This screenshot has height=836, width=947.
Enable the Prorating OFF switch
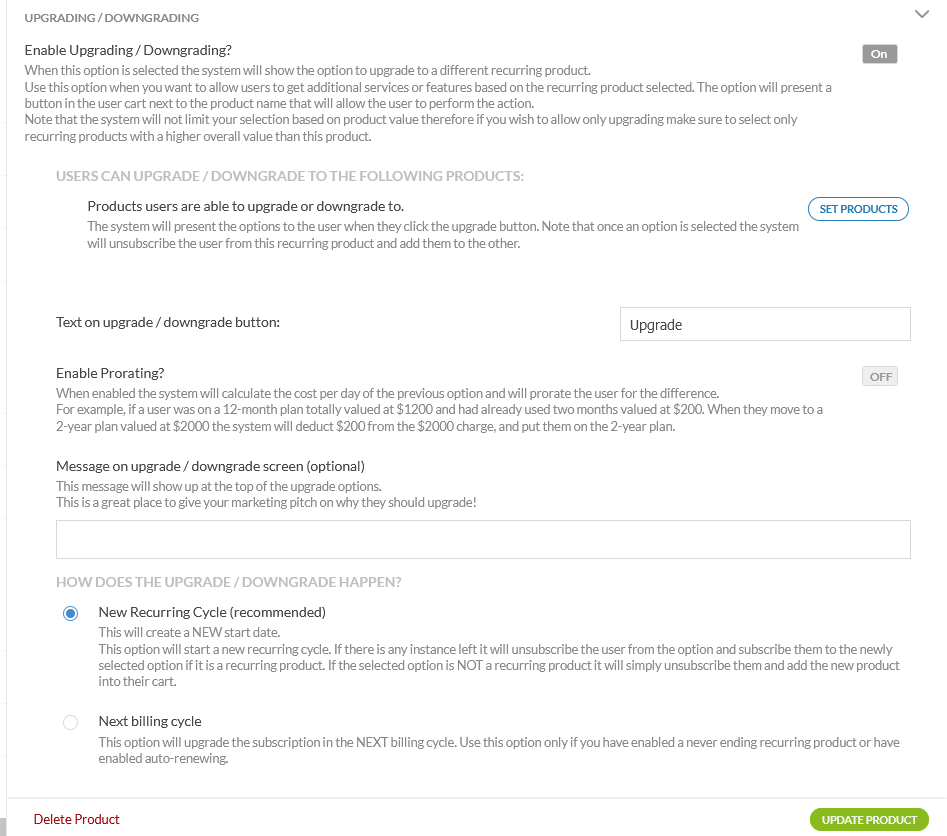click(x=880, y=377)
